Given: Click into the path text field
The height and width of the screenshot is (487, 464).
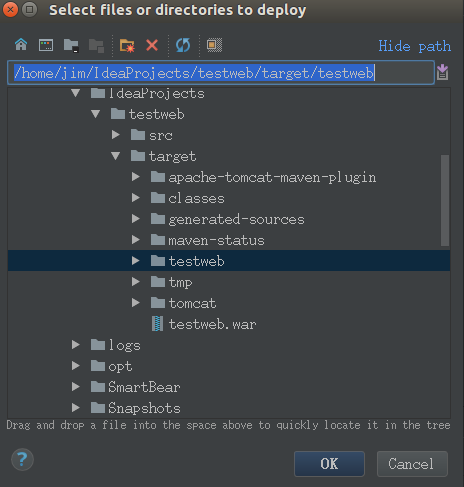Looking at the screenshot, I should [221, 72].
